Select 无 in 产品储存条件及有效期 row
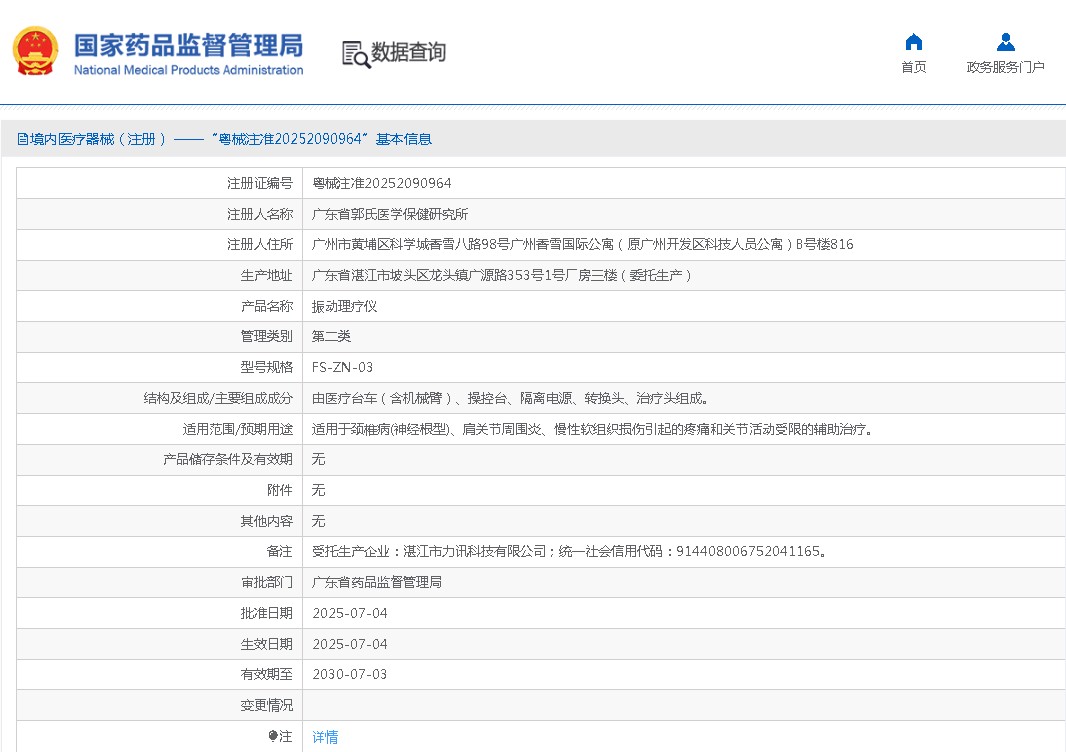The height and width of the screenshot is (752, 1066). click(318, 460)
